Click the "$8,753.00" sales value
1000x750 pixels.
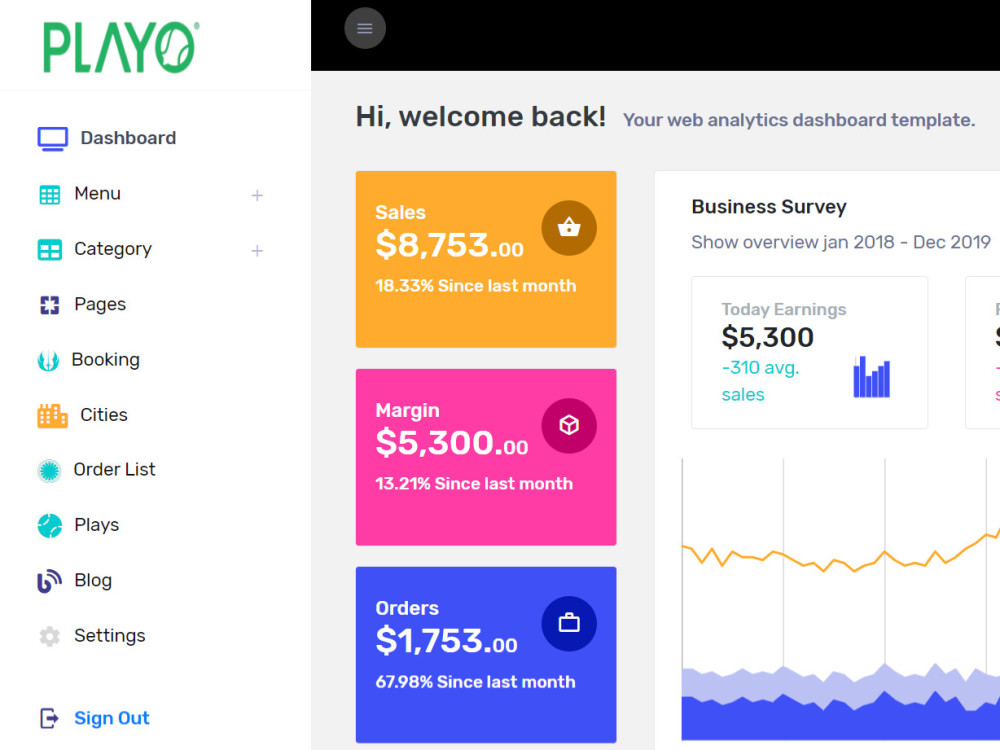tap(450, 245)
